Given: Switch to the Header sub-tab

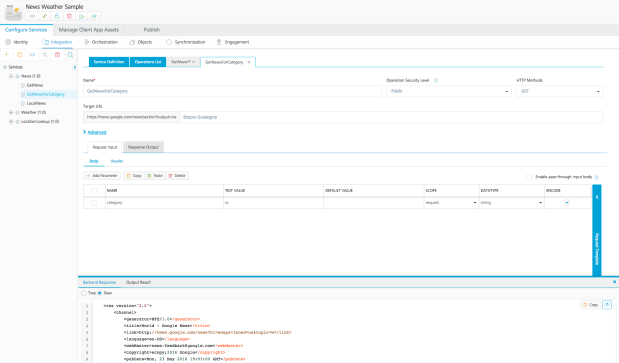Looking at the screenshot, I should 117,161.
